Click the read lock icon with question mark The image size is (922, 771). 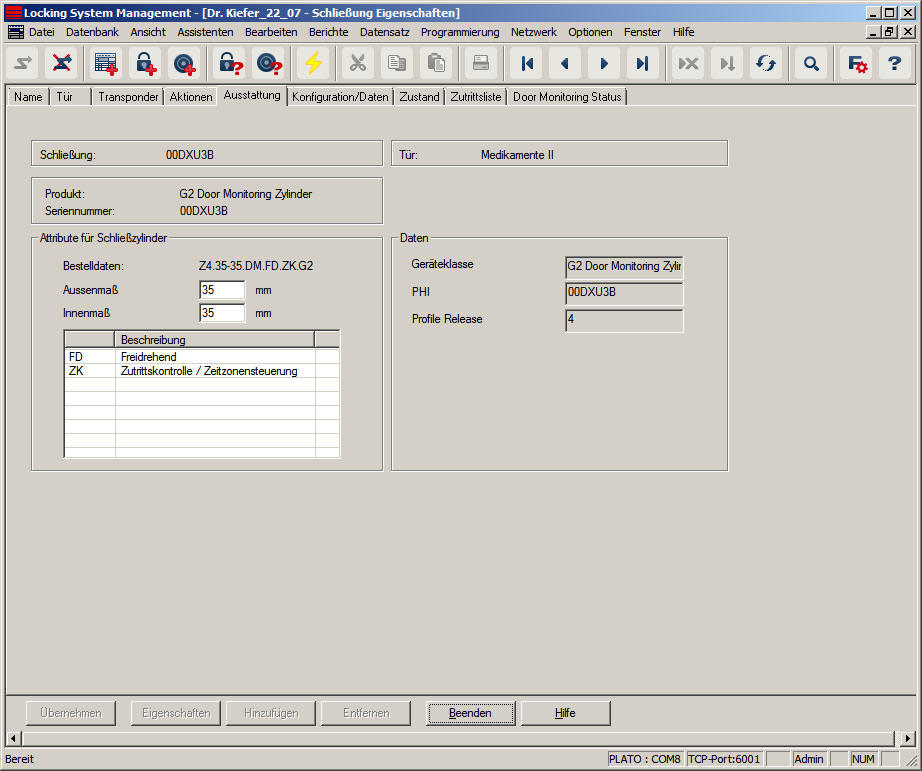click(229, 63)
